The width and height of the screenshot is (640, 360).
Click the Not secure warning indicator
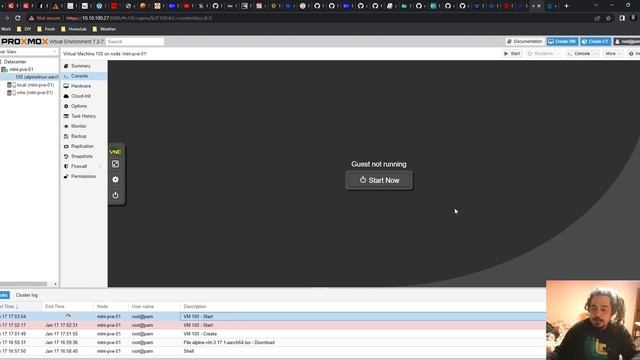pyautogui.click(x=44, y=18)
